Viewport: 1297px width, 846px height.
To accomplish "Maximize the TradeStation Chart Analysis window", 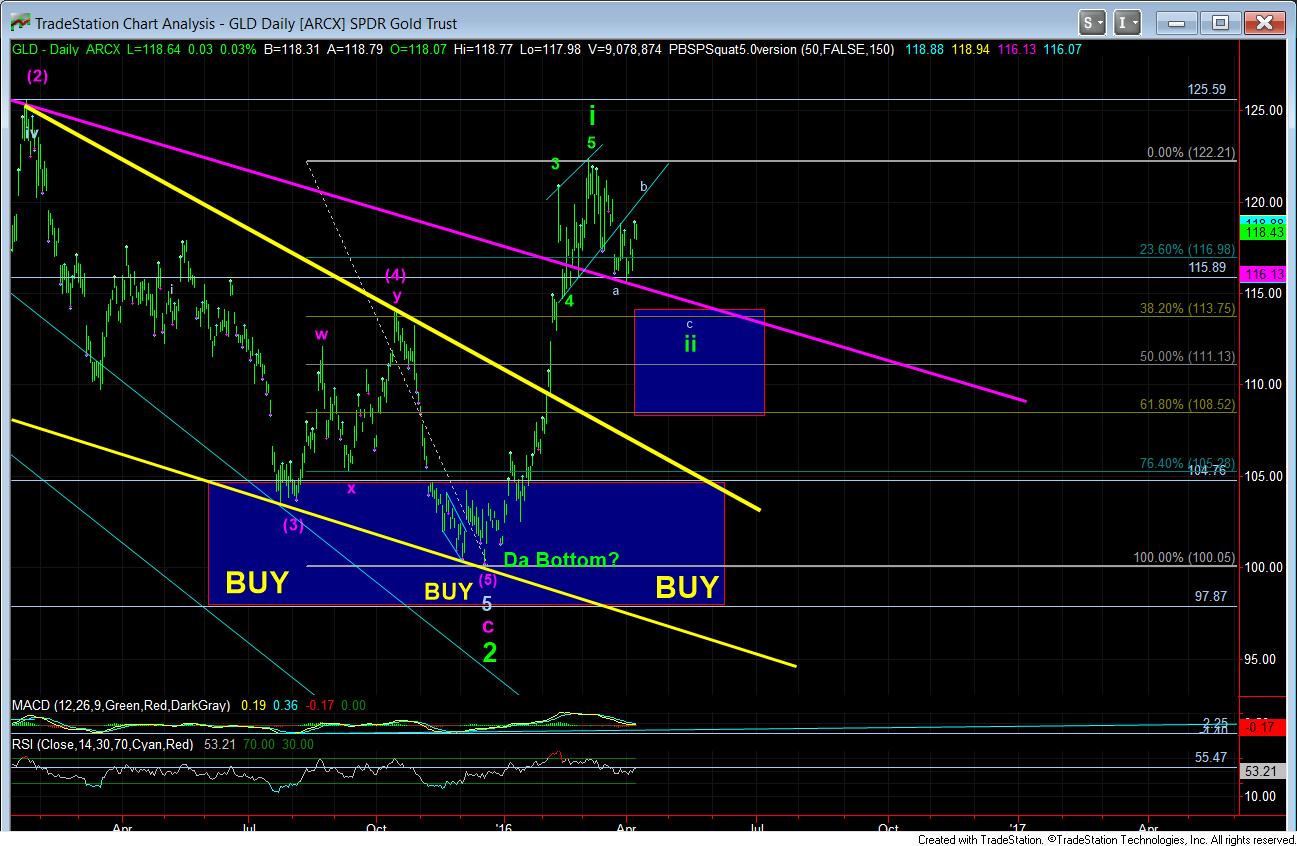I will [1220, 22].
